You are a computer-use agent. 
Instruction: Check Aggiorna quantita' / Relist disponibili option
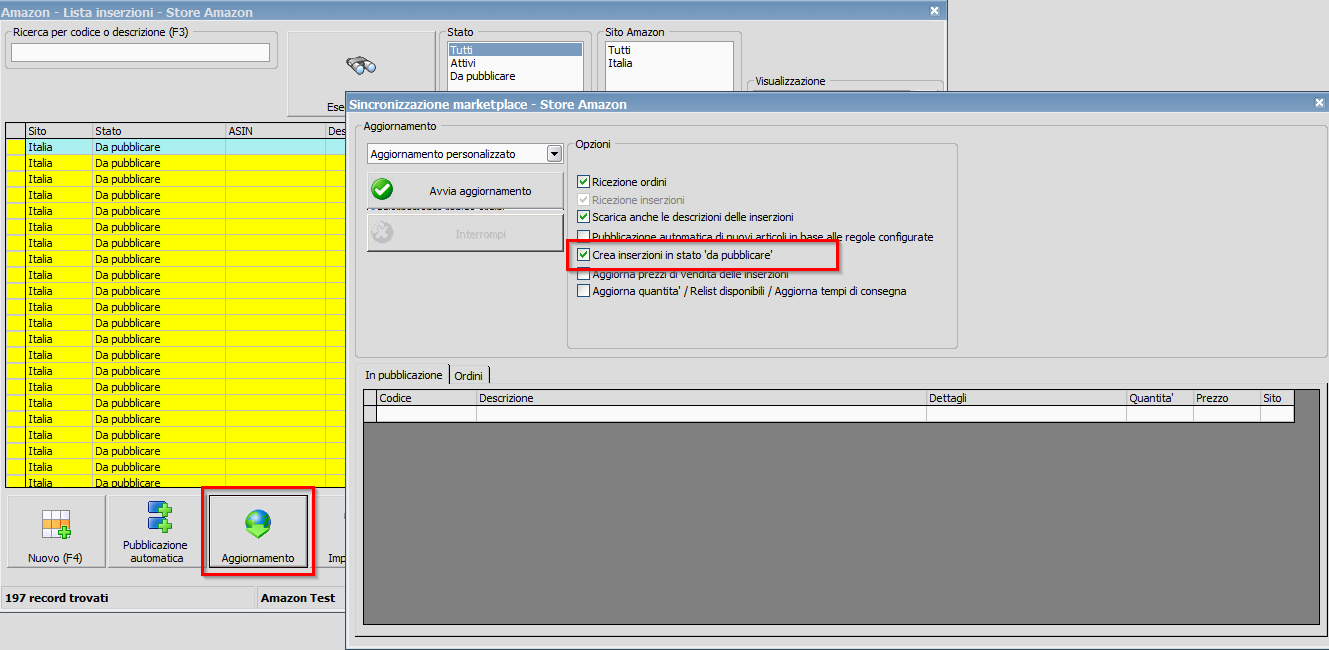[x=584, y=291]
